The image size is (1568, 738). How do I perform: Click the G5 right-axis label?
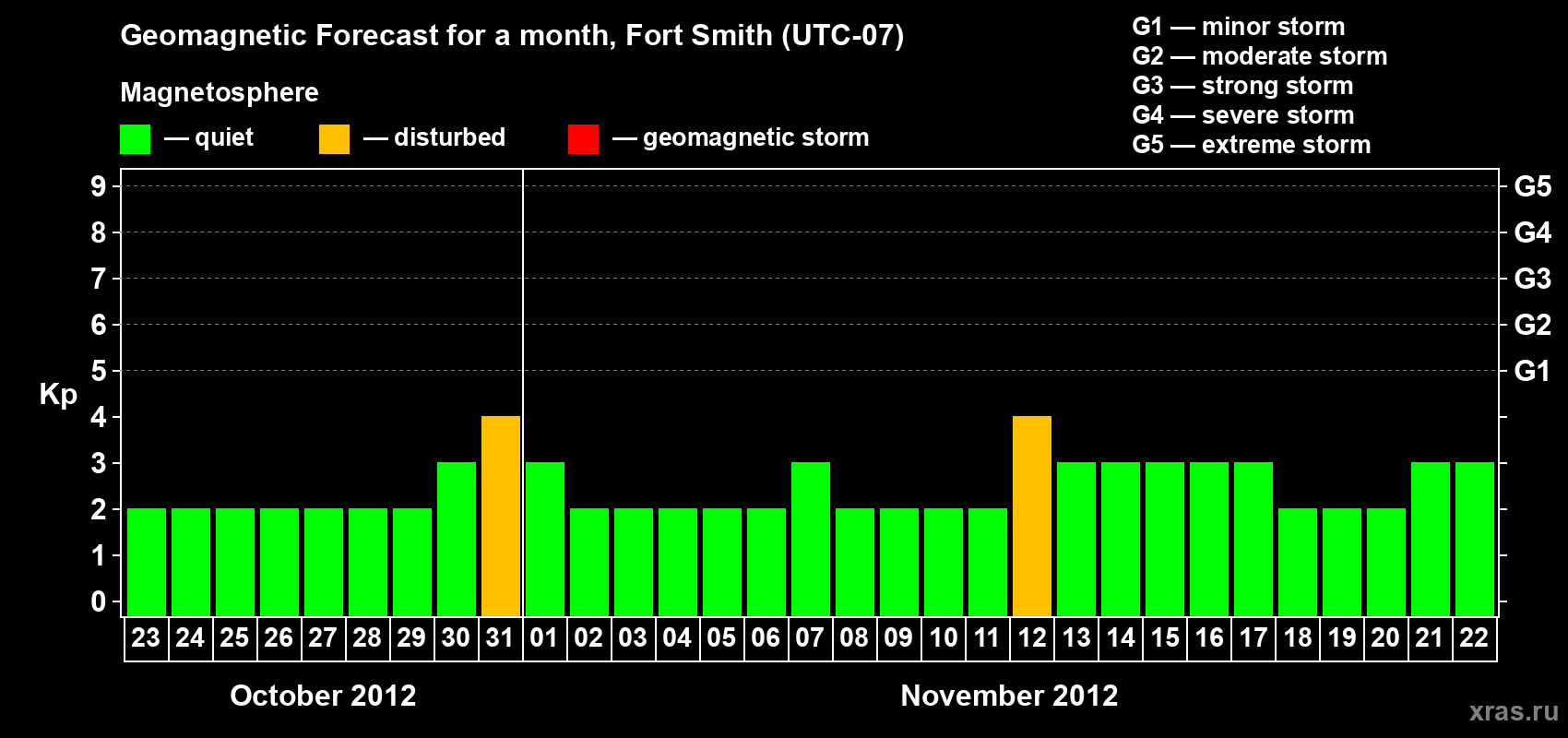pos(1533,186)
